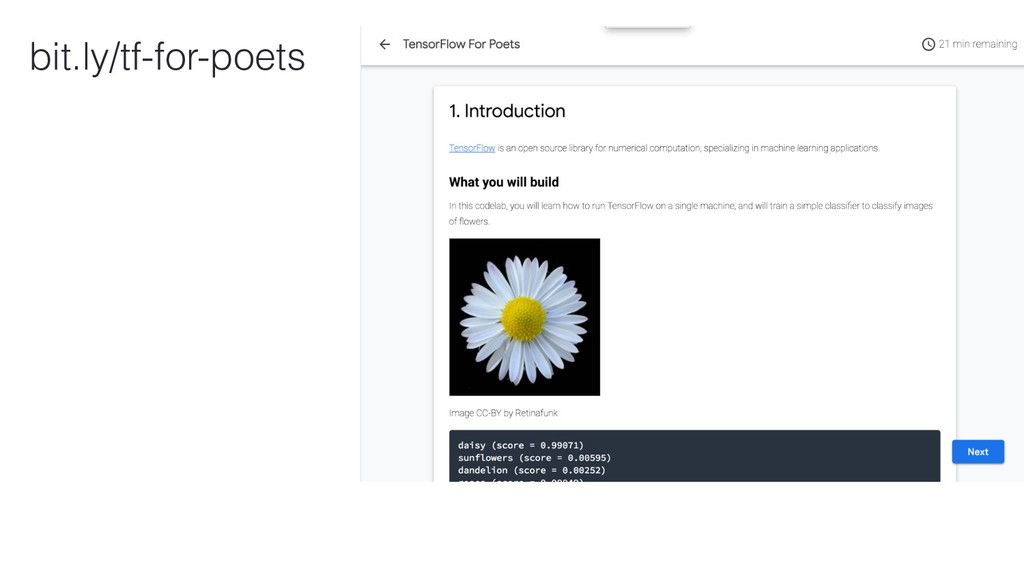Click the clock icon beside time remaining
The width and height of the screenshot is (1024, 576).
tap(928, 44)
